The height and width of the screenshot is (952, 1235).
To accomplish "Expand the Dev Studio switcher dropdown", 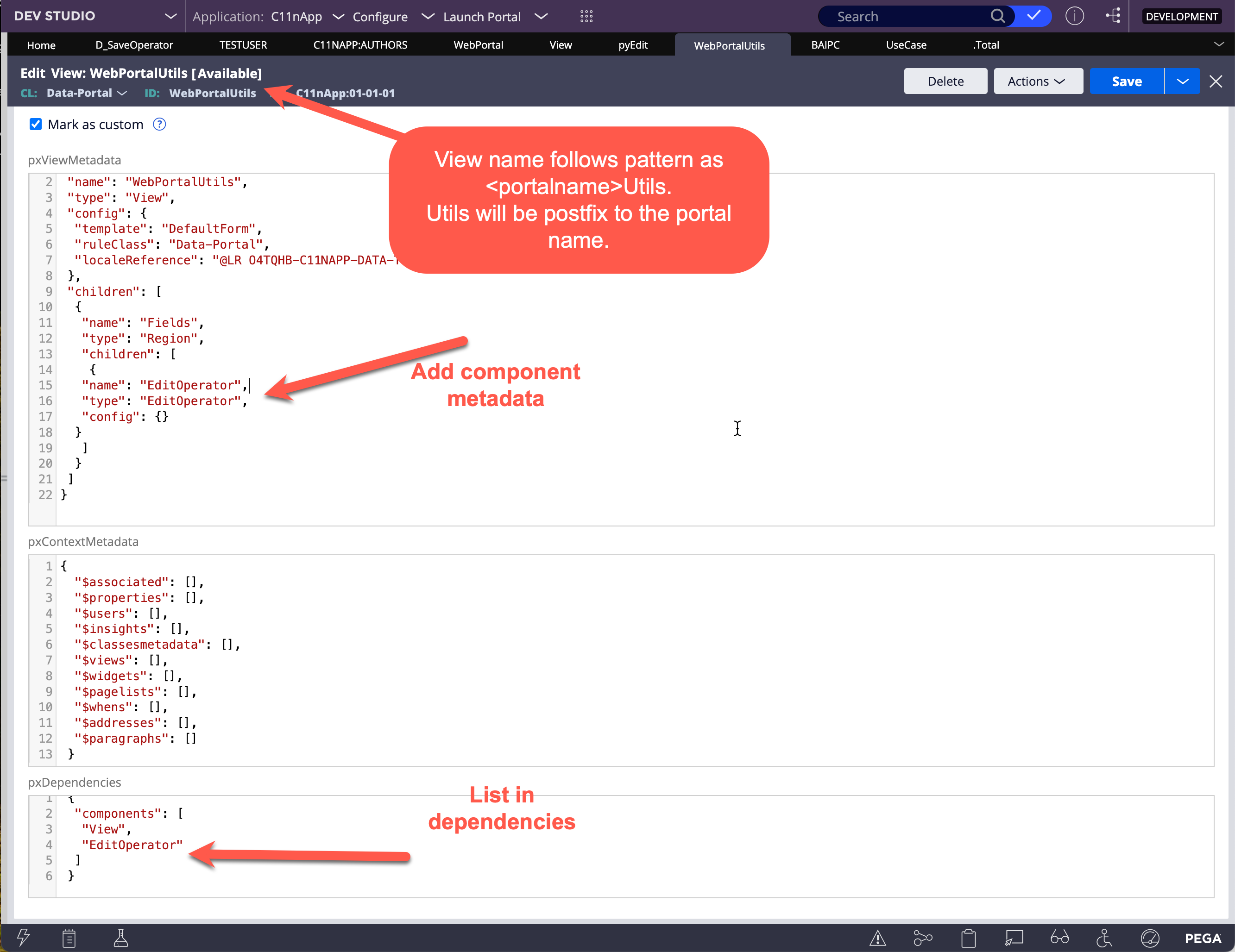I will [170, 16].
